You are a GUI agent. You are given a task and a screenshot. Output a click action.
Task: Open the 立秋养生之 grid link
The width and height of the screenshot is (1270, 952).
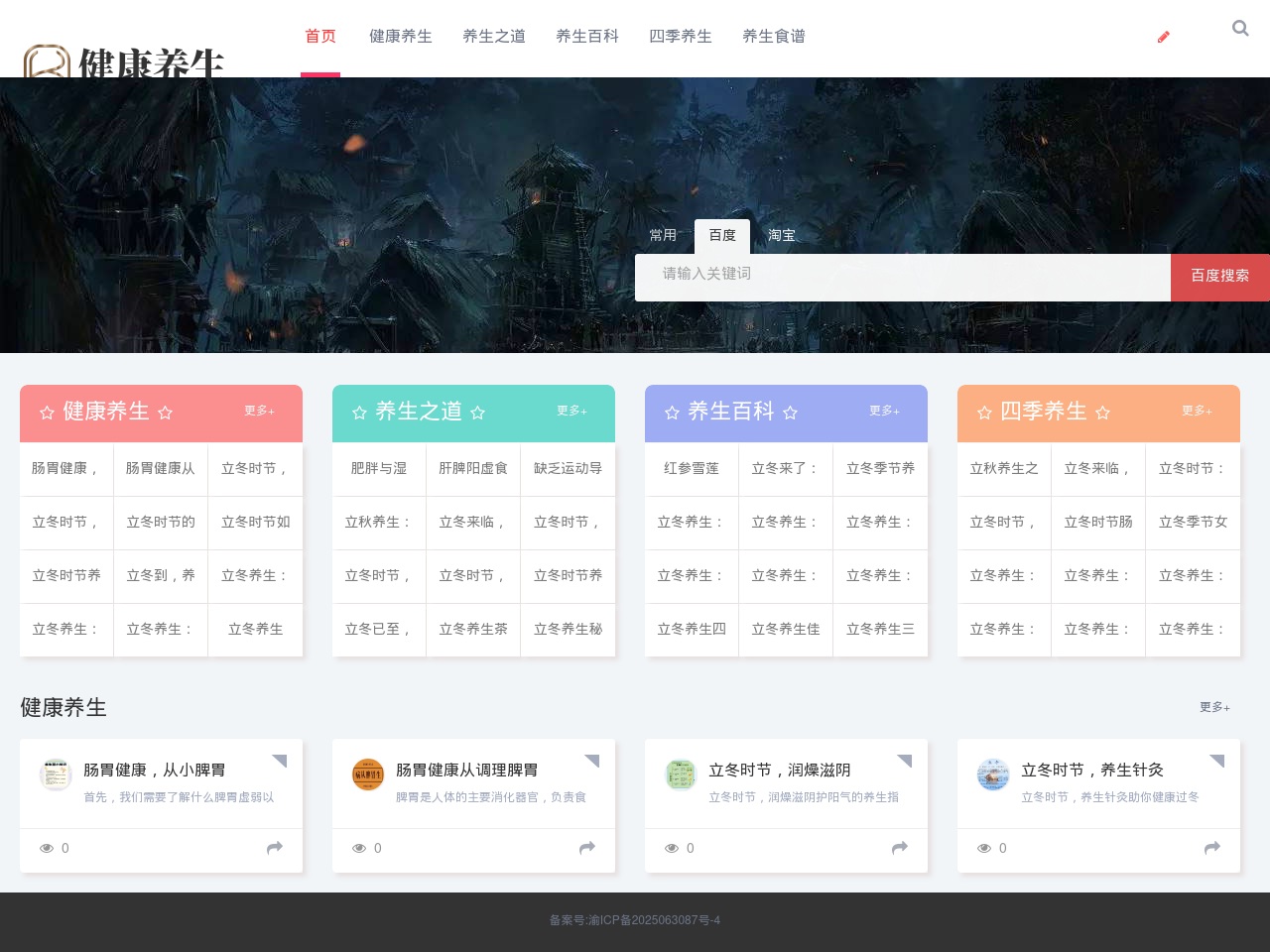click(x=1004, y=468)
